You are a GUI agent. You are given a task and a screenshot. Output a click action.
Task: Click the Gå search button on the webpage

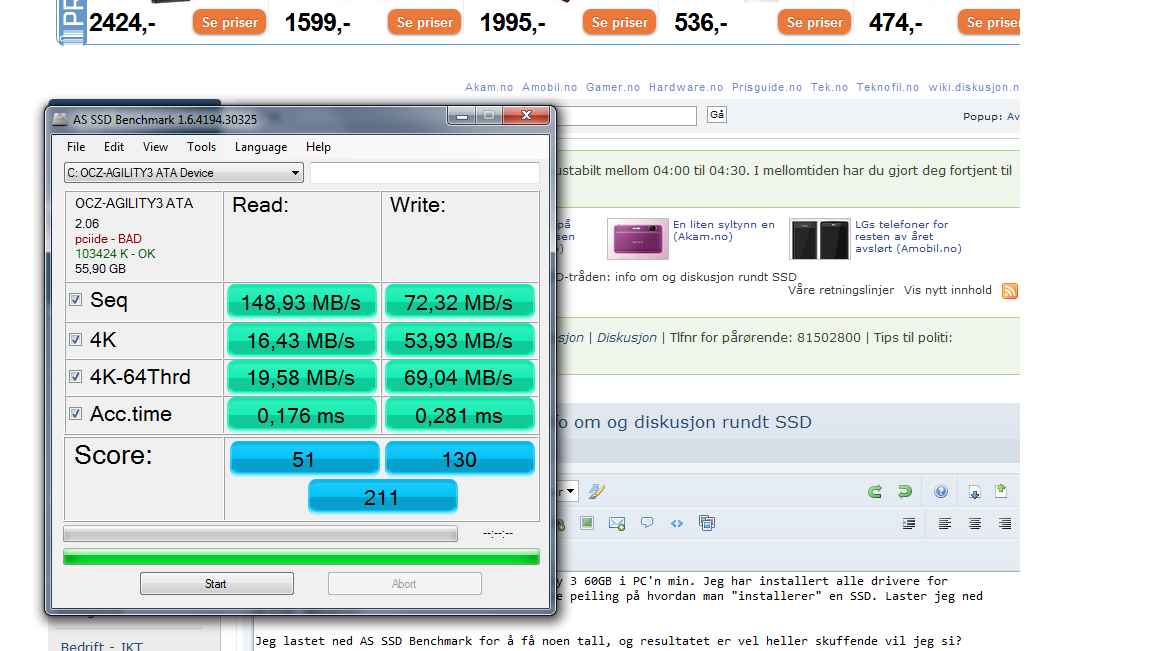pos(717,115)
